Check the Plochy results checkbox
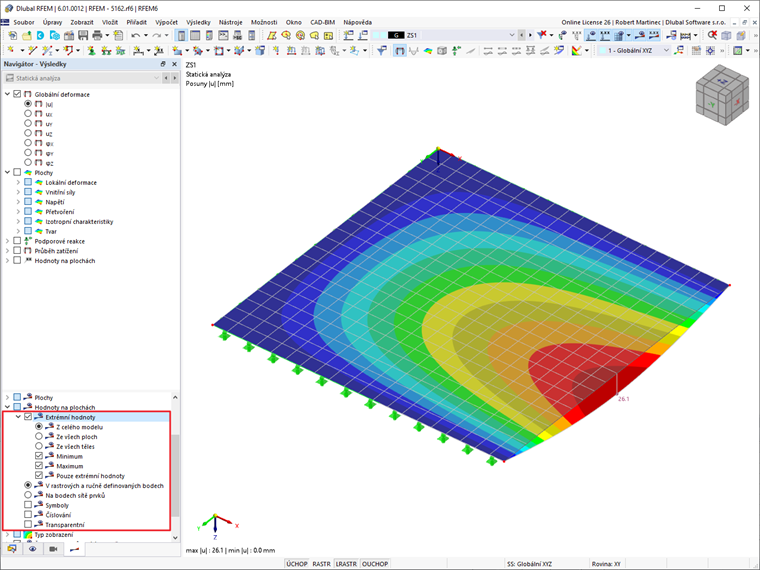This screenshot has height=570, width=760. [17, 172]
